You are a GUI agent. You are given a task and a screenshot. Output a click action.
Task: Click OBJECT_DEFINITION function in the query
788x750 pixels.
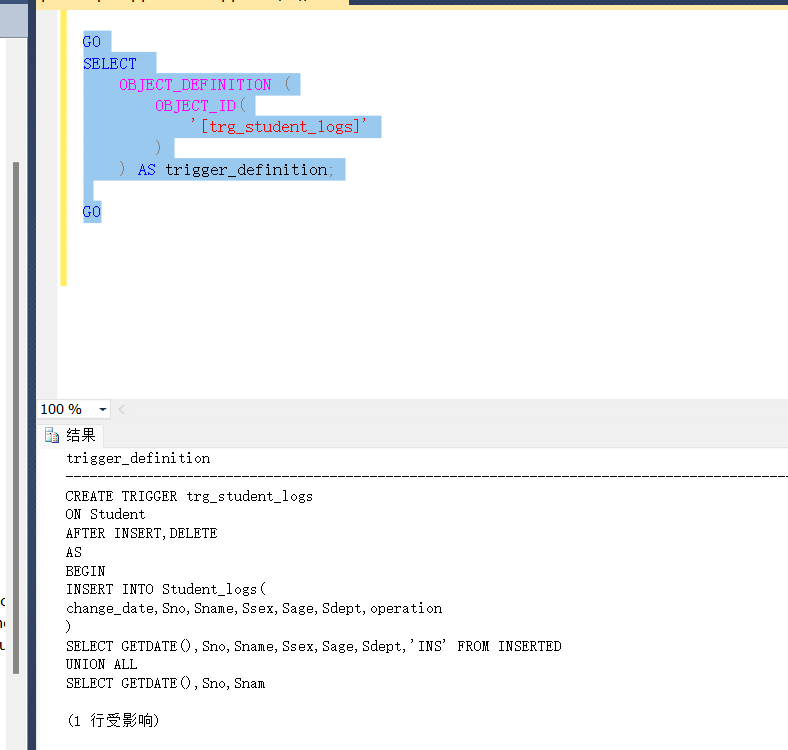point(195,84)
